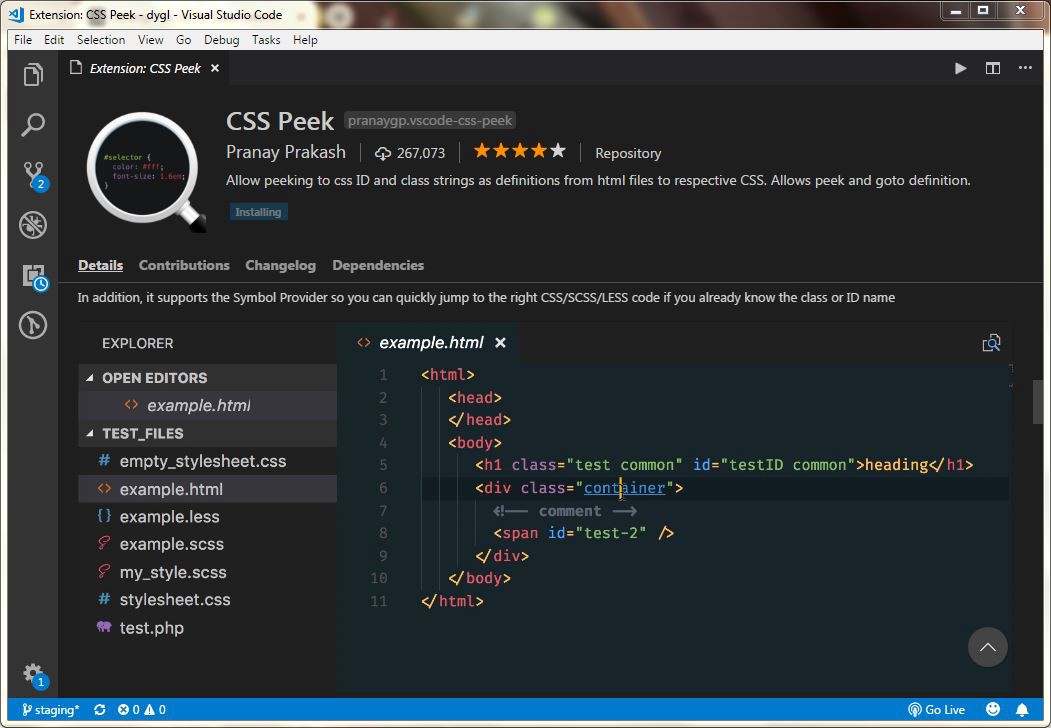This screenshot has width=1051, height=728.
Task: Open the Debug menu in the menu bar
Action: pos(221,40)
